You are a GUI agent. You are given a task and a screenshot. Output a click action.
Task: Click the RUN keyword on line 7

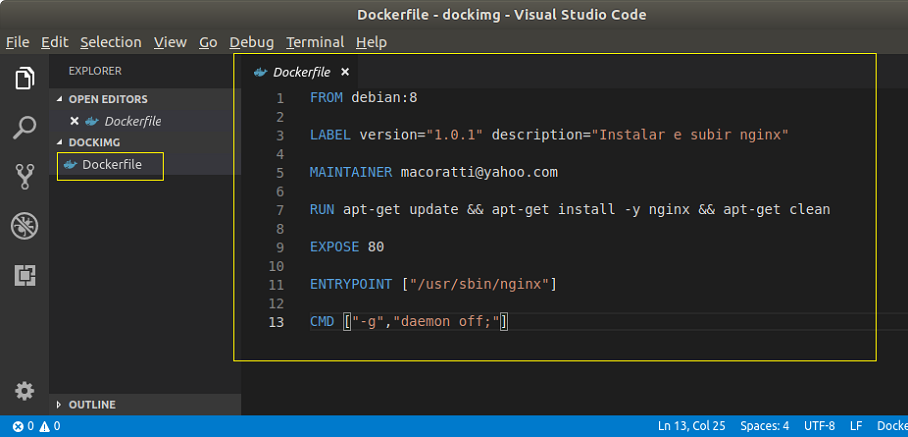[322, 210]
